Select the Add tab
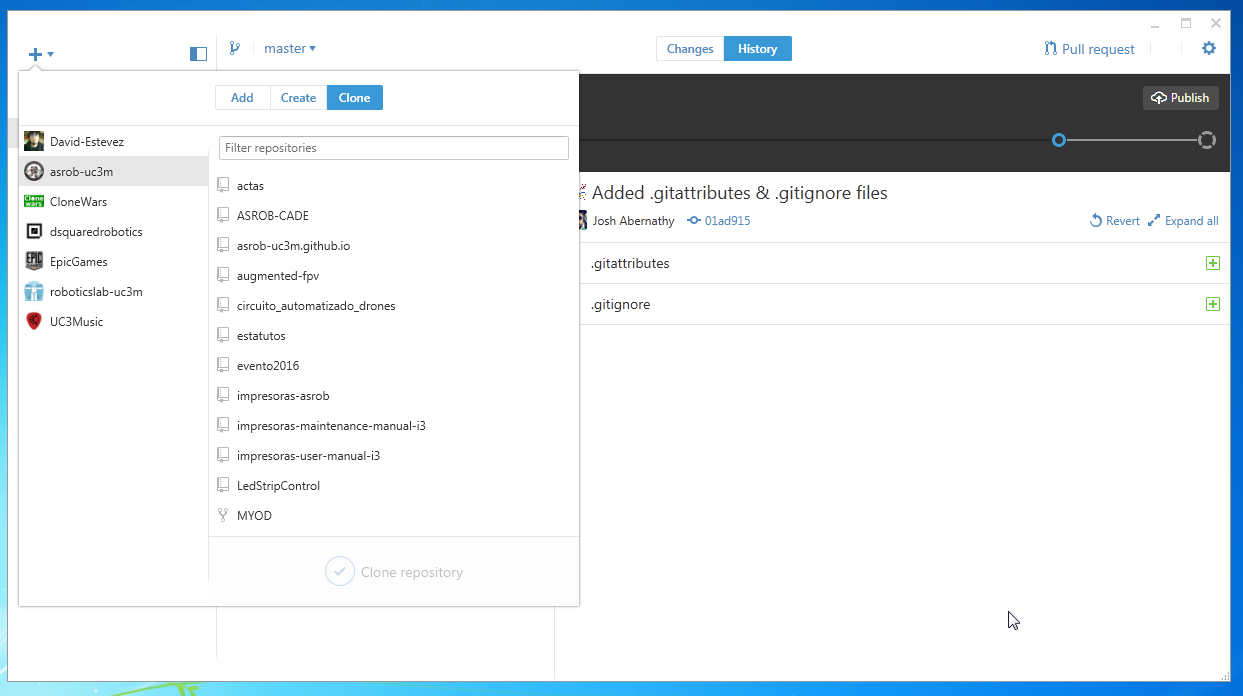 pyautogui.click(x=242, y=97)
